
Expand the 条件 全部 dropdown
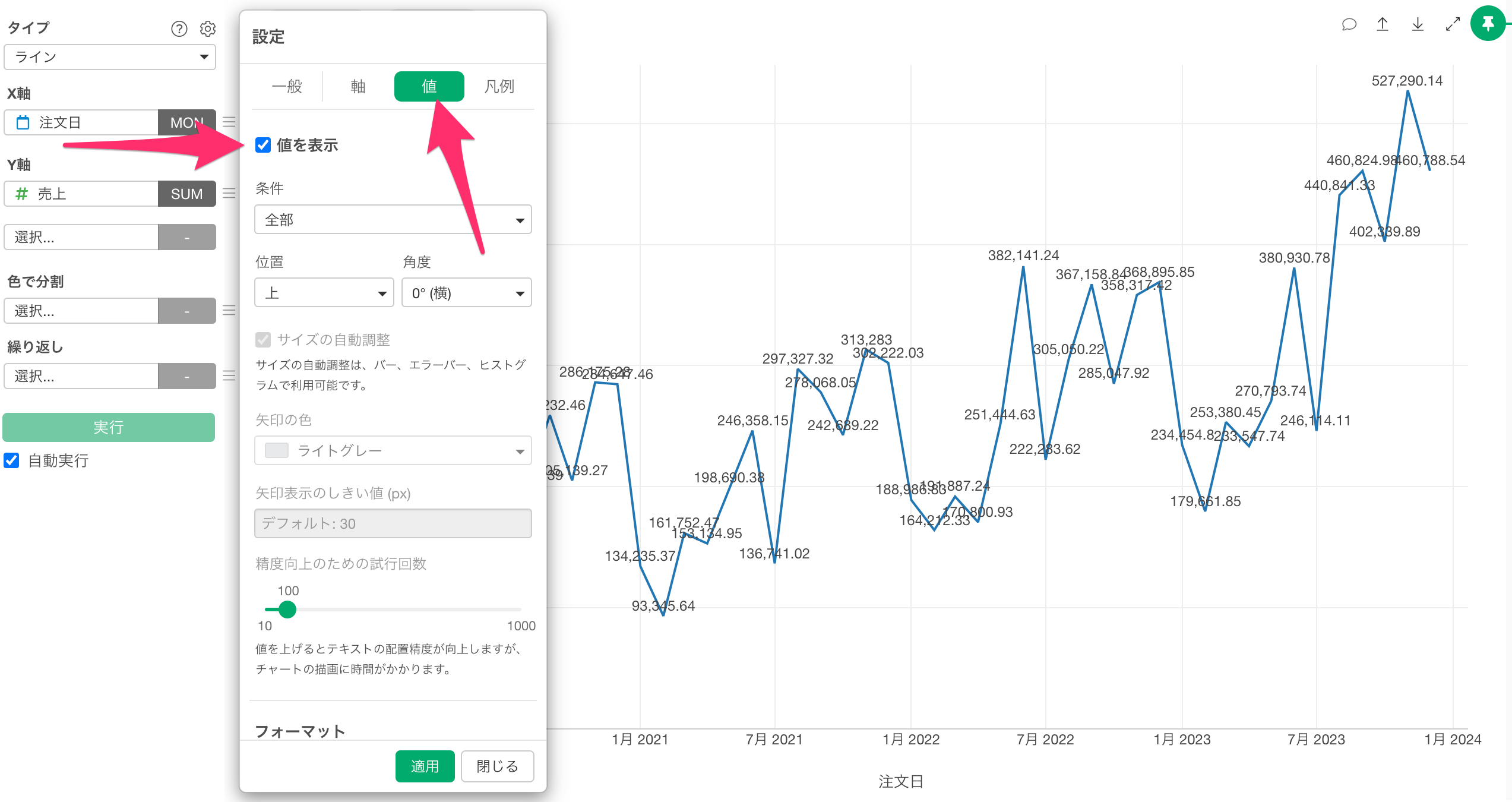393,220
